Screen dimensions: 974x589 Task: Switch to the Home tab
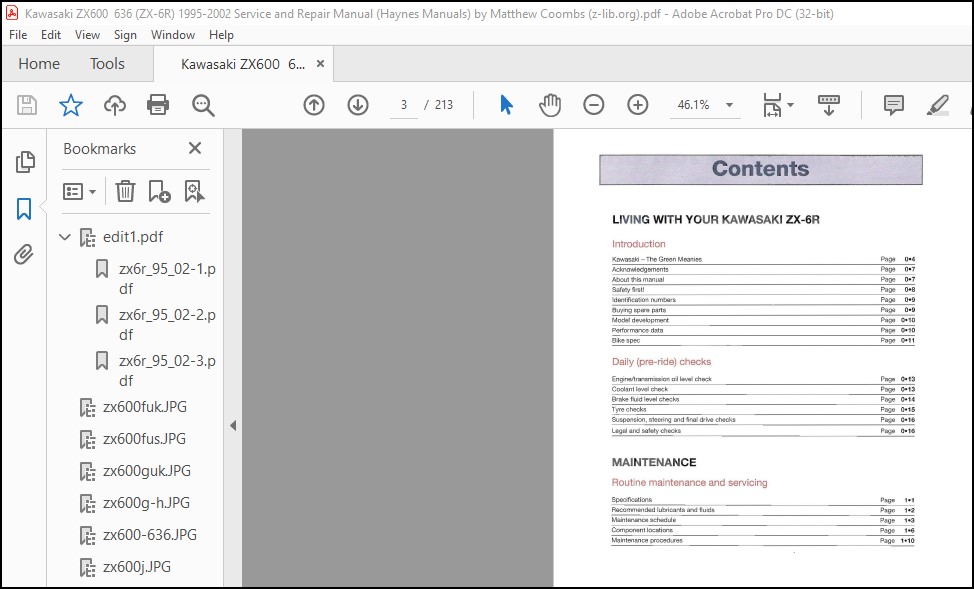(39, 63)
